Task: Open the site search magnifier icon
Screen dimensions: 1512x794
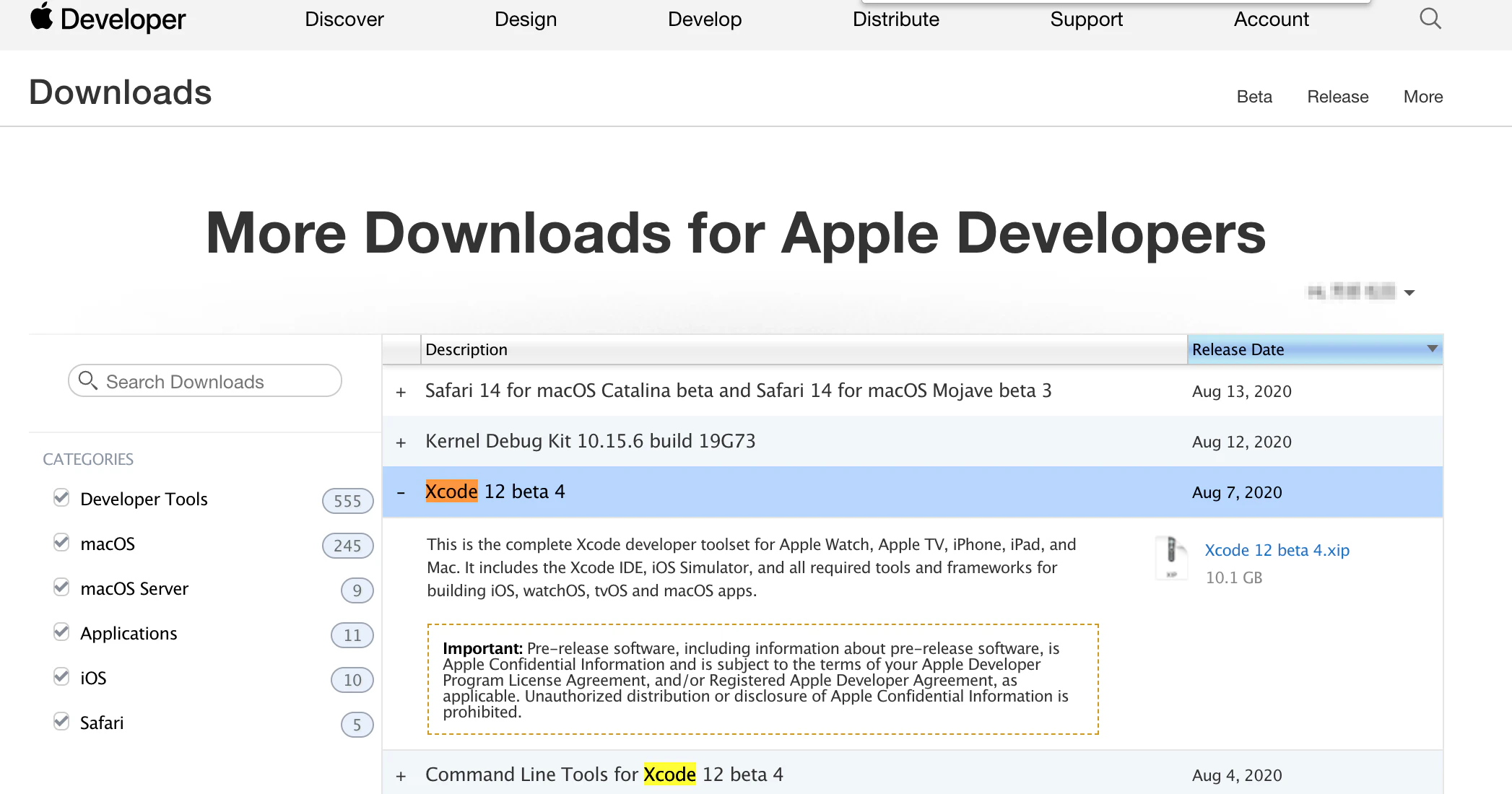Action: tap(1430, 19)
